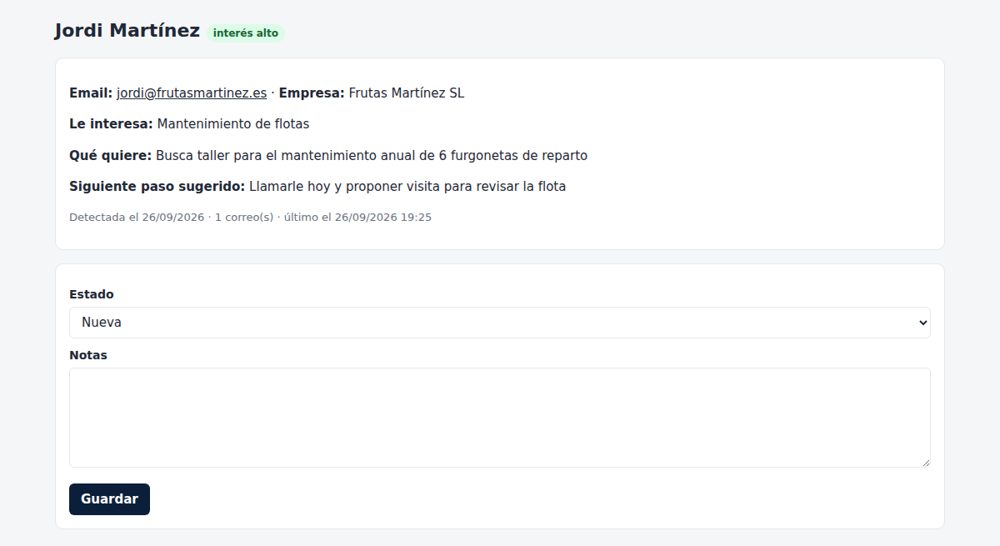
Task: Click the Estado field label
Action: click(x=91, y=295)
